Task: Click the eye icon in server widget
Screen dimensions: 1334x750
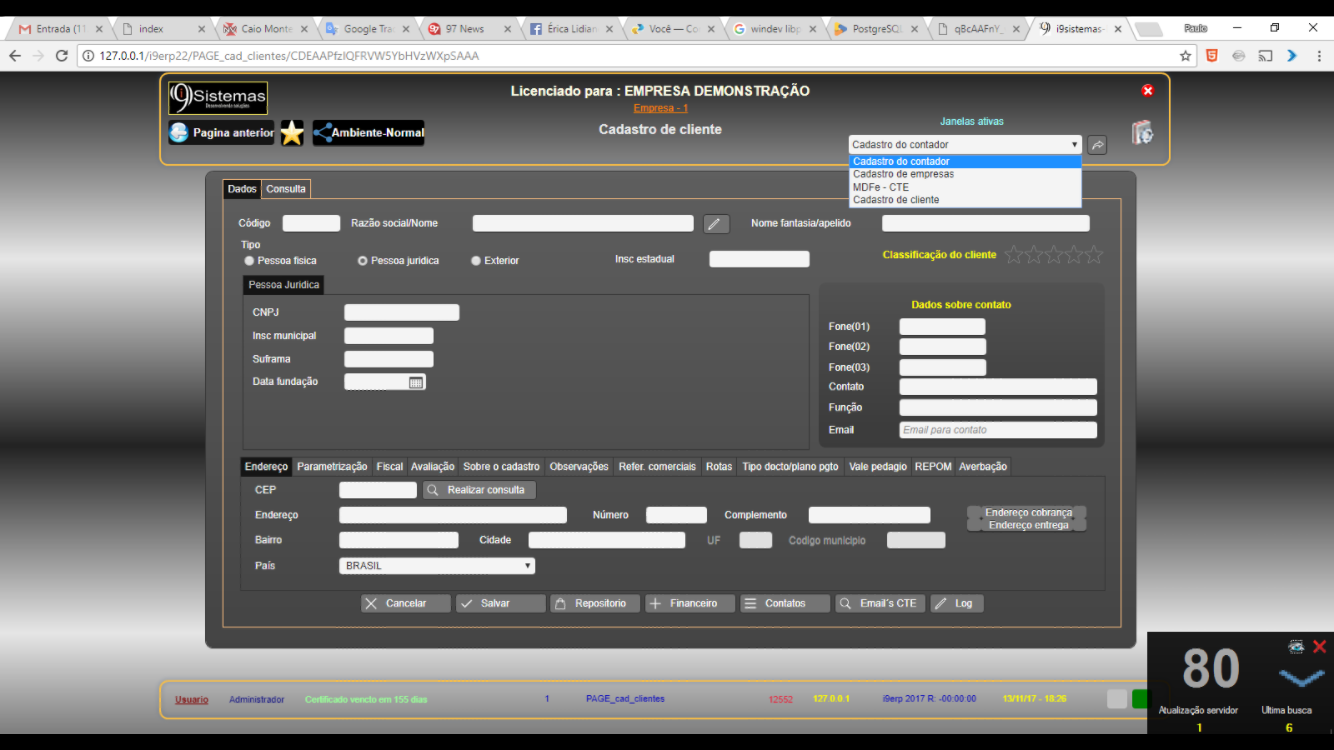Action: pyautogui.click(x=1296, y=647)
